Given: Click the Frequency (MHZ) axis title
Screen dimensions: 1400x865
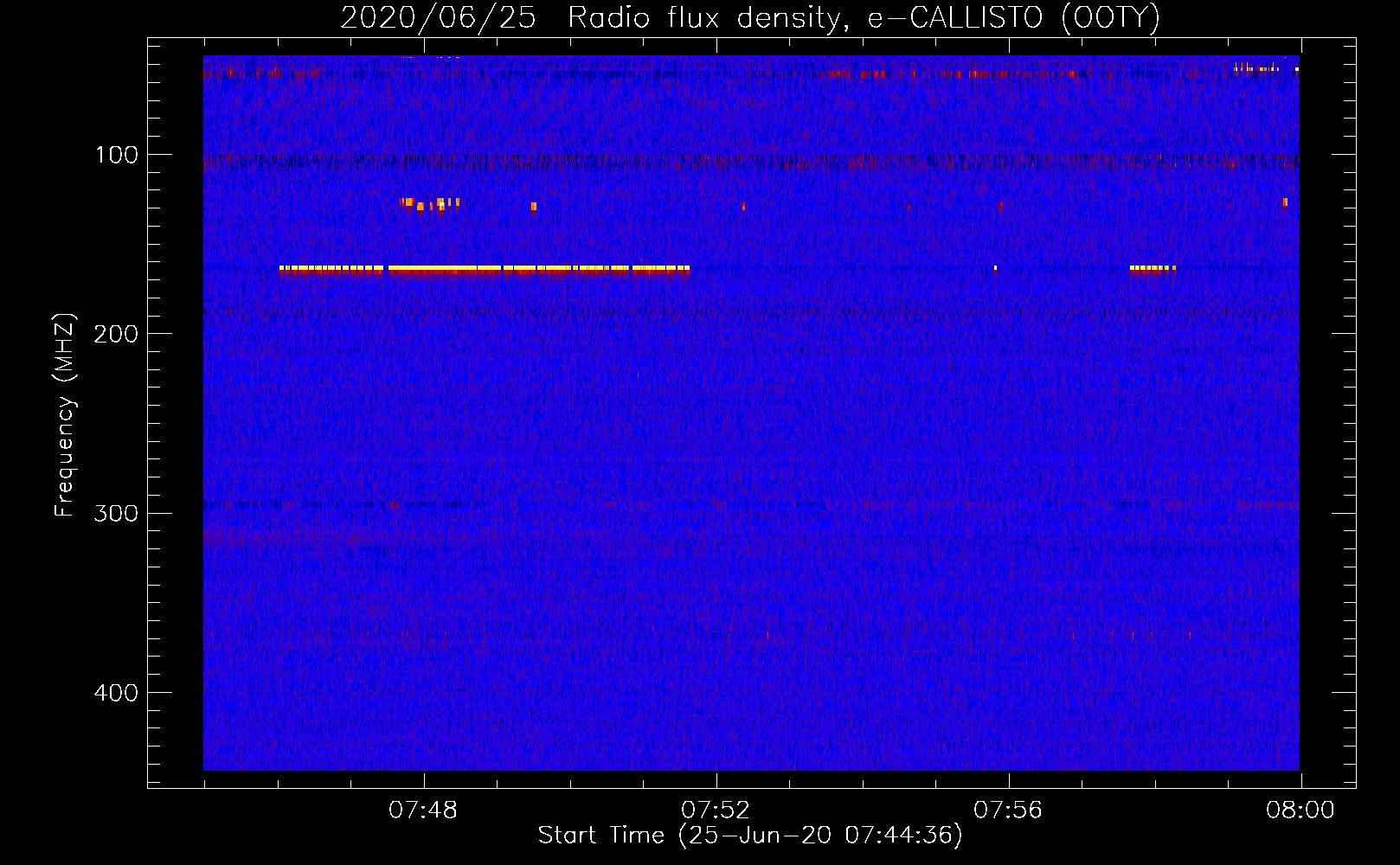Looking at the screenshot, I should coord(65,414).
